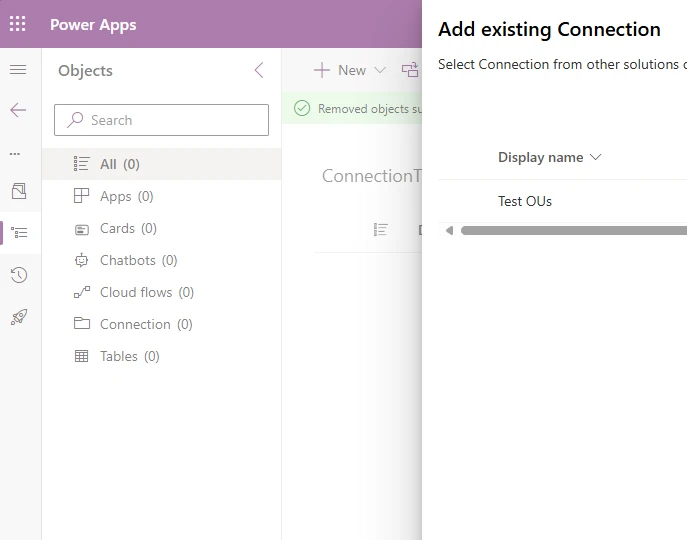Click the Add existing icon beside New

(x=410, y=70)
